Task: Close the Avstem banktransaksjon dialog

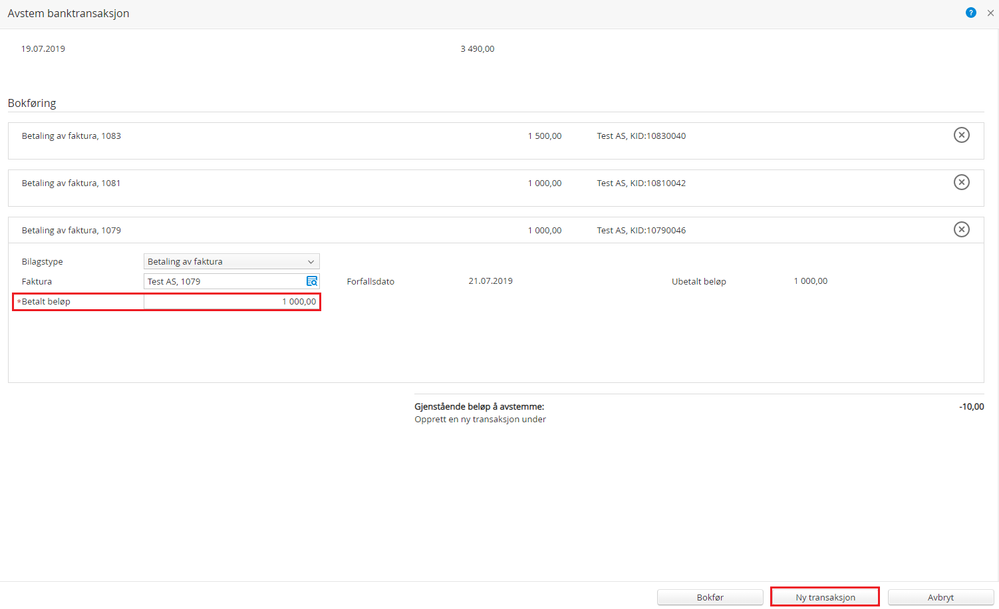Action: click(x=990, y=13)
